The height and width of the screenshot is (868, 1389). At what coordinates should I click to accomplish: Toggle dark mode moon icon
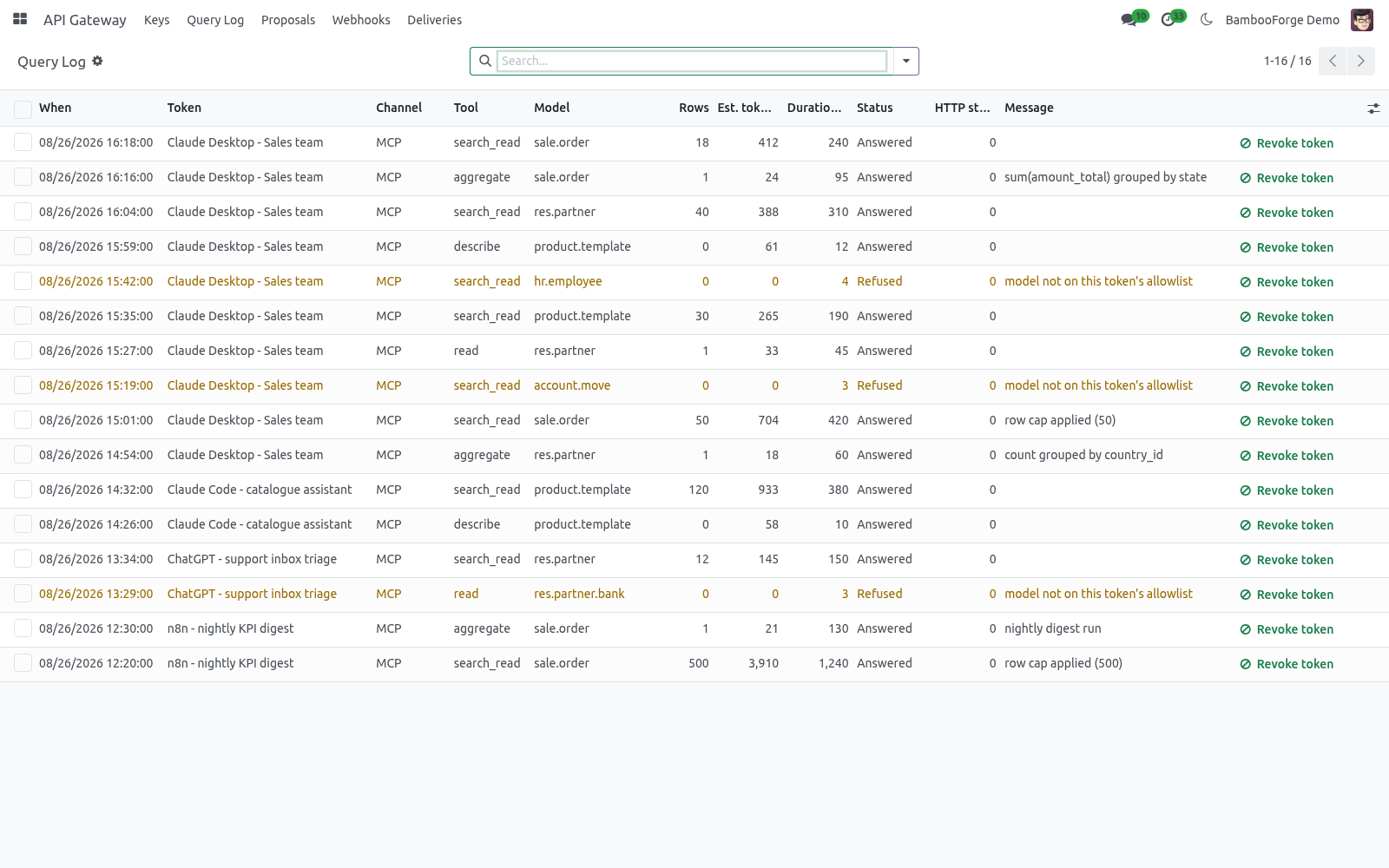[1206, 19]
